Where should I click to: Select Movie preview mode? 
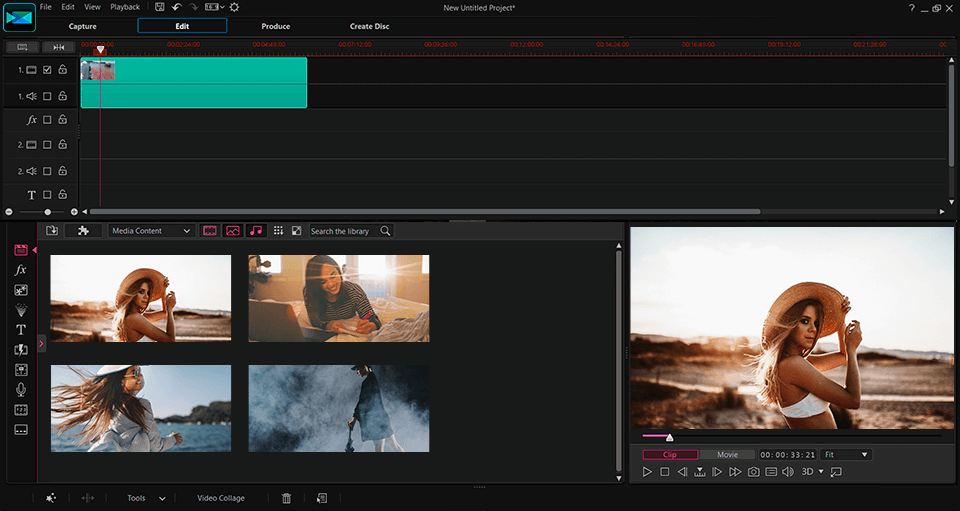coord(727,455)
